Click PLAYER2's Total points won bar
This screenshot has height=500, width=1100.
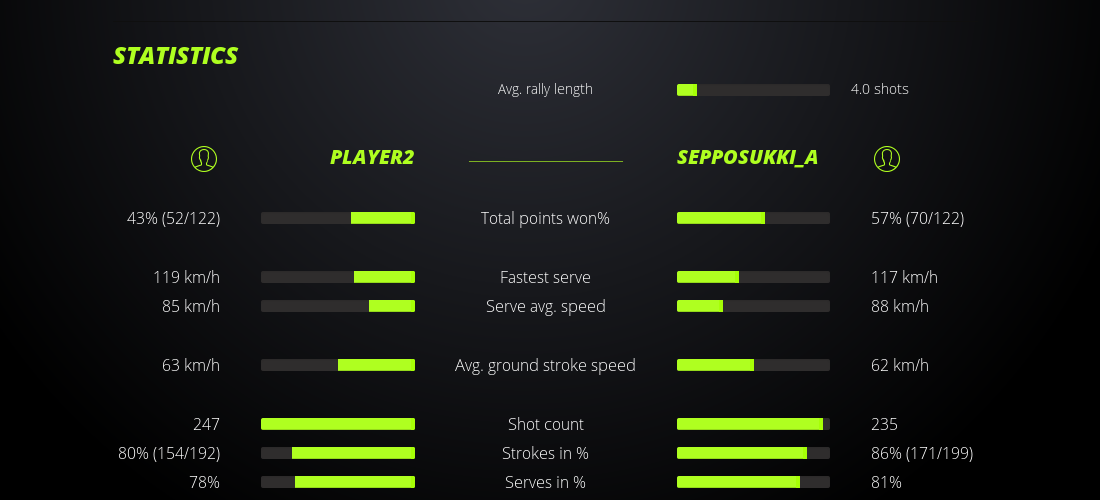(x=338, y=218)
